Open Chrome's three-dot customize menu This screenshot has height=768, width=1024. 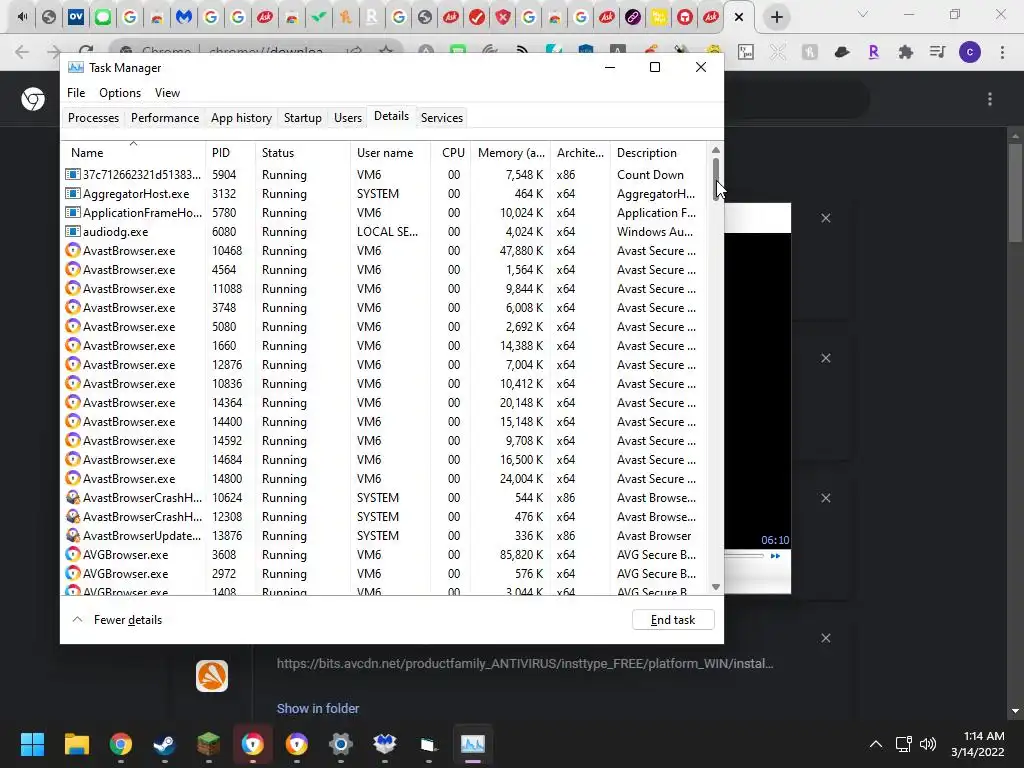tap(1002, 52)
